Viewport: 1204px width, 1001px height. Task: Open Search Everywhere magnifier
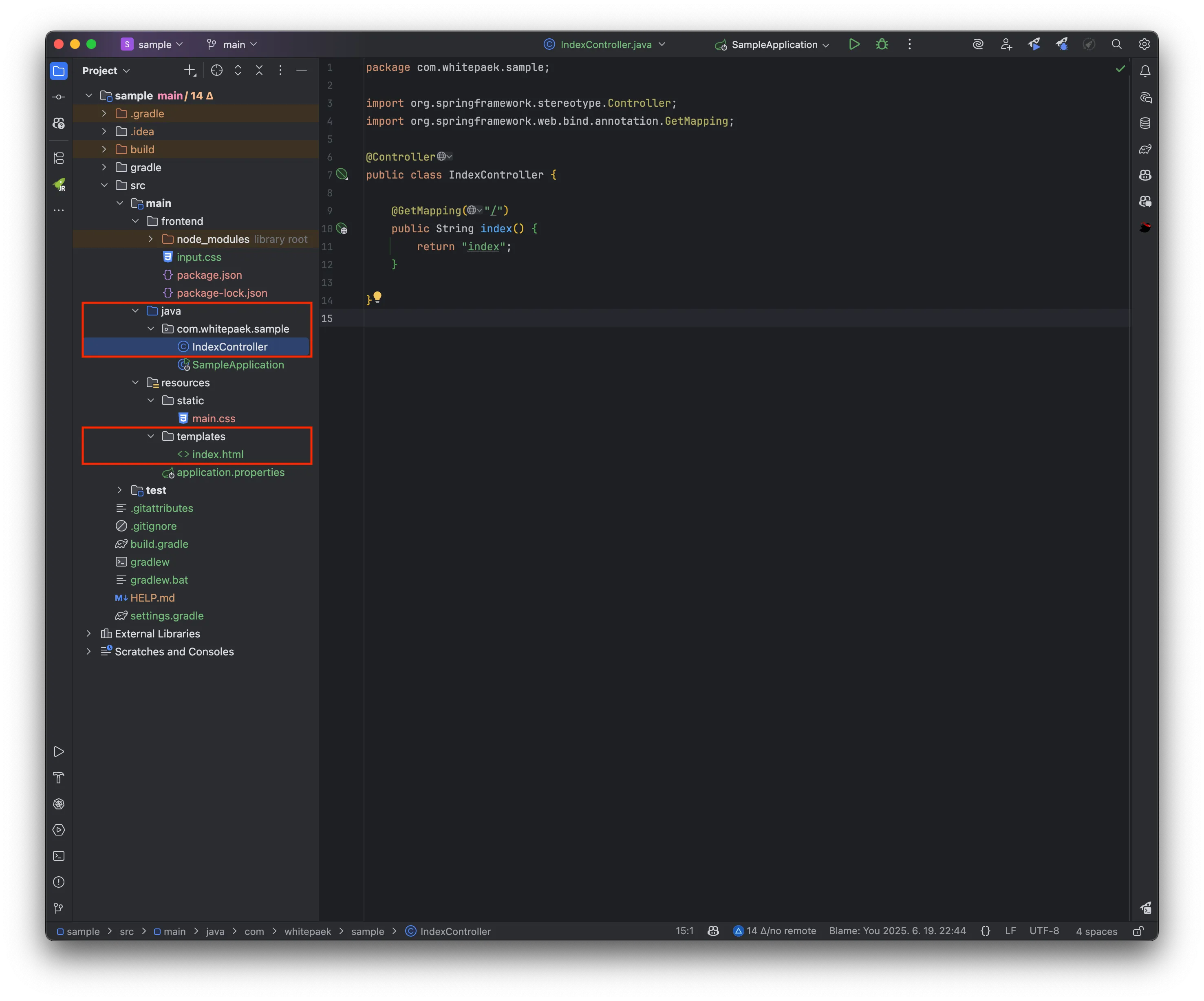click(x=1116, y=44)
